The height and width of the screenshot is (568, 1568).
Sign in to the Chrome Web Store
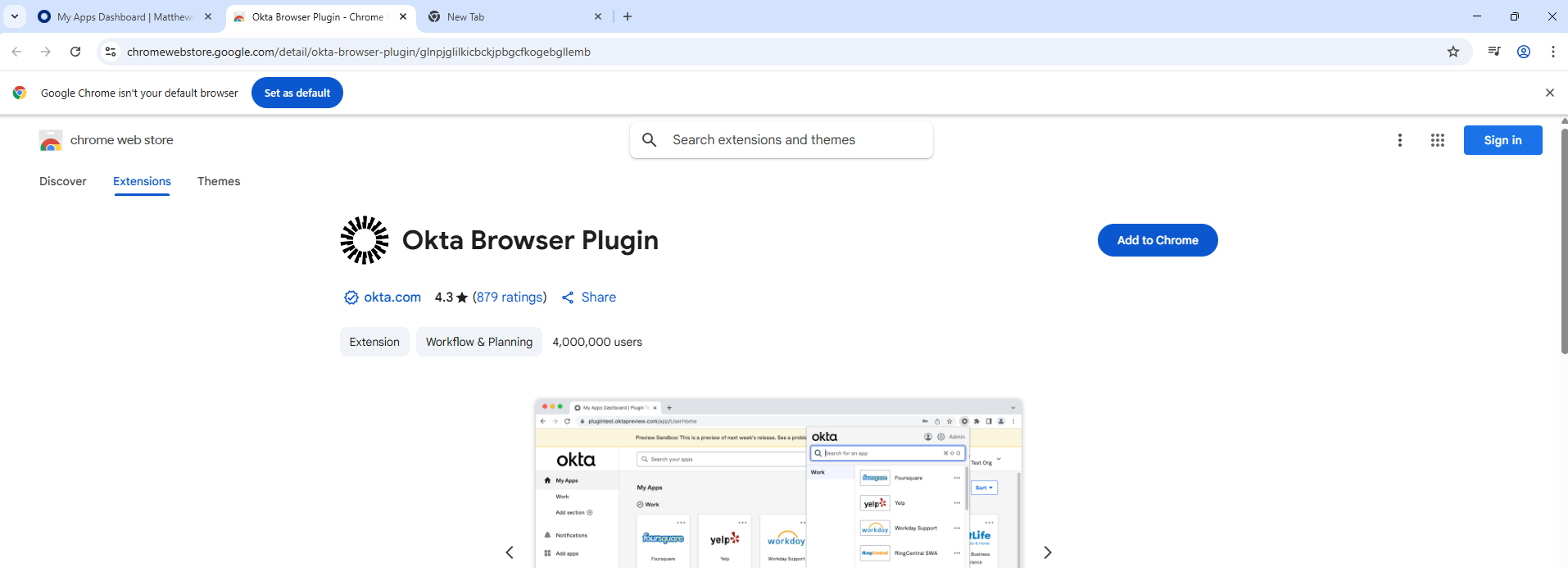(1503, 140)
